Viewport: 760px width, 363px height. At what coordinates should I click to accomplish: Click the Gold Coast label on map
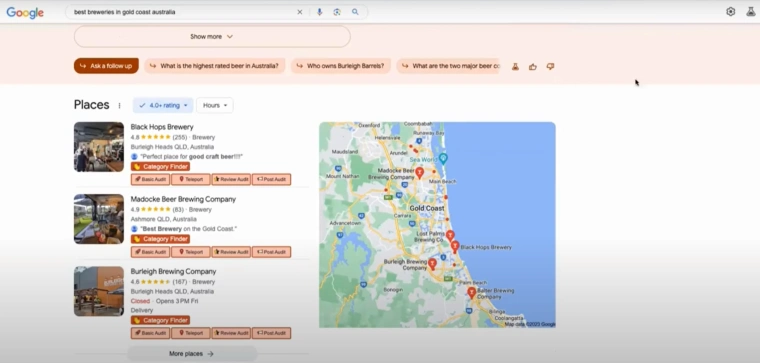(427, 208)
